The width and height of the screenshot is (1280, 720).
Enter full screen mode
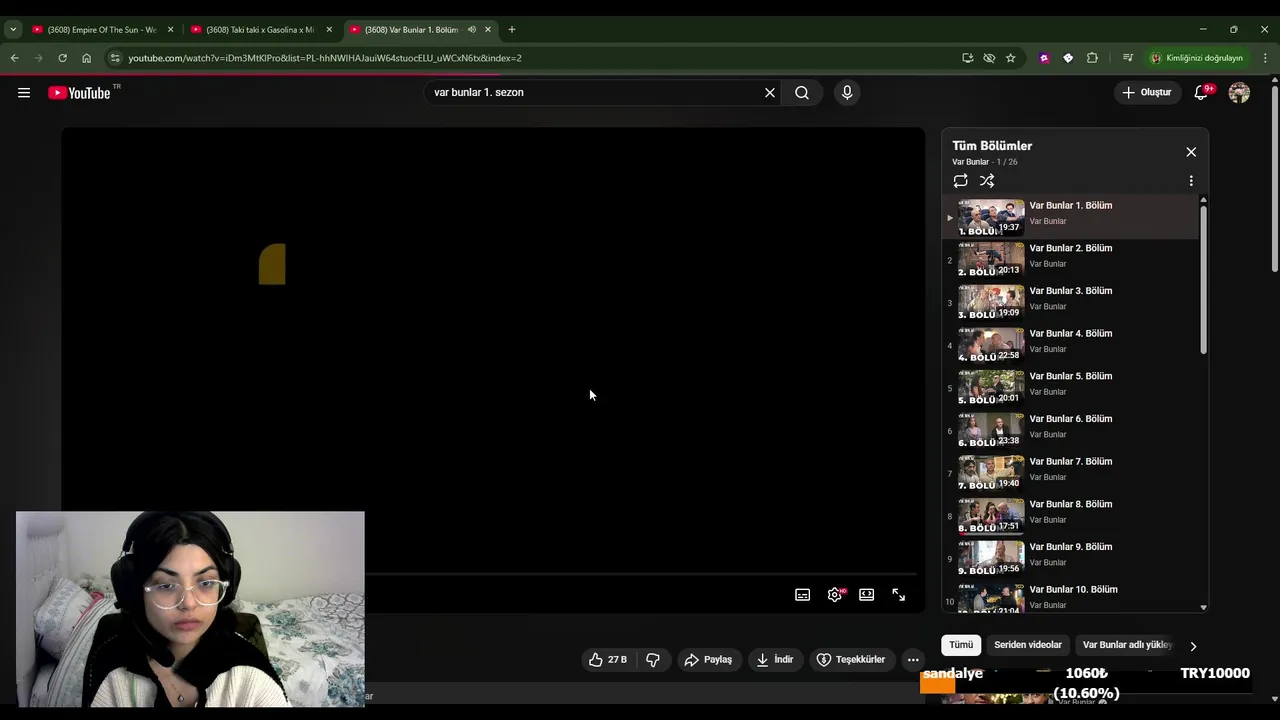tap(899, 595)
